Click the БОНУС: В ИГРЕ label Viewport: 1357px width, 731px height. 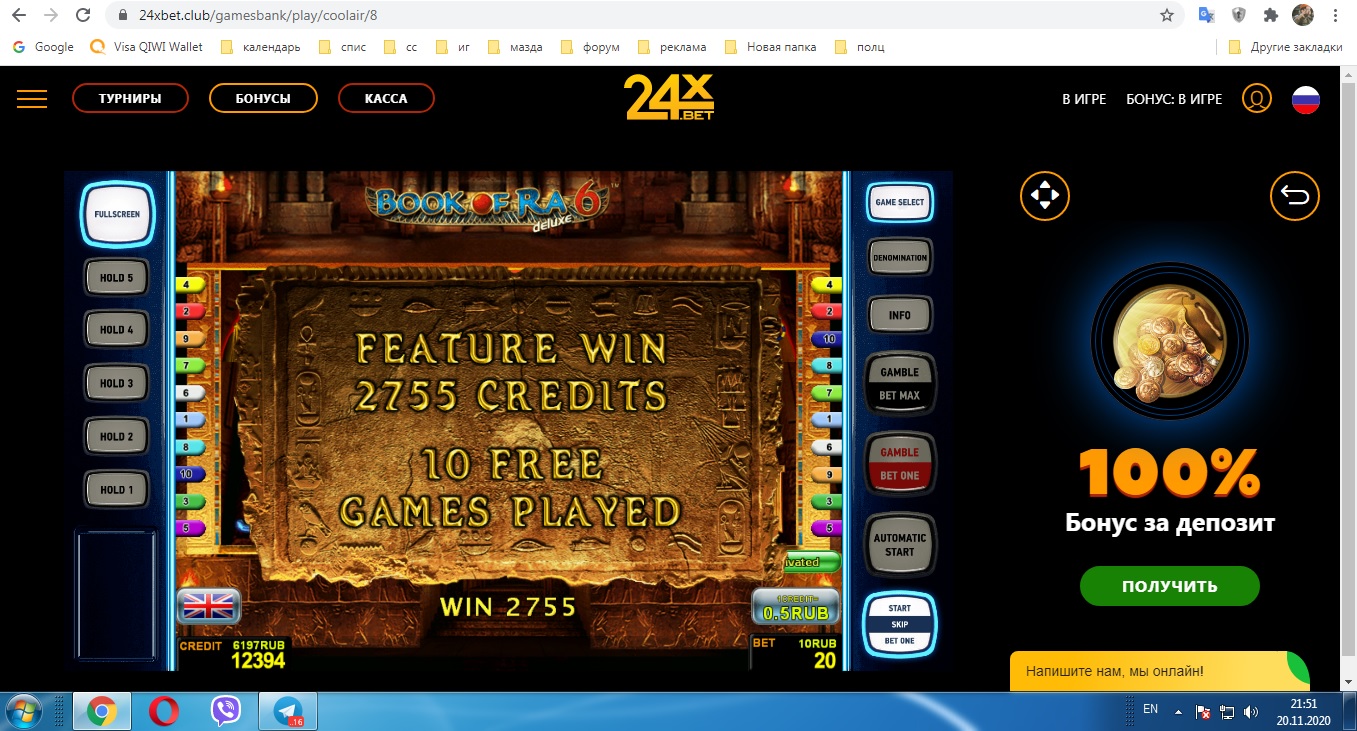(1174, 99)
